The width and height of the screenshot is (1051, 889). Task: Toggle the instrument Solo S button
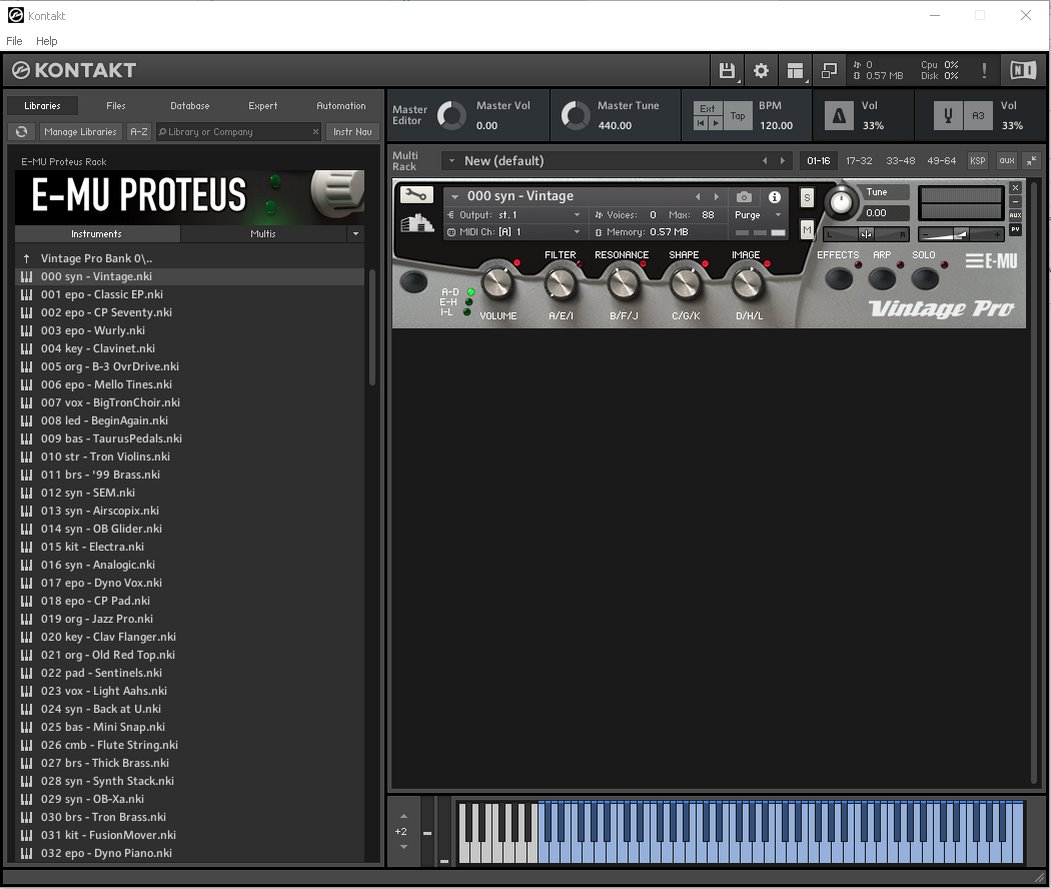coord(807,198)
